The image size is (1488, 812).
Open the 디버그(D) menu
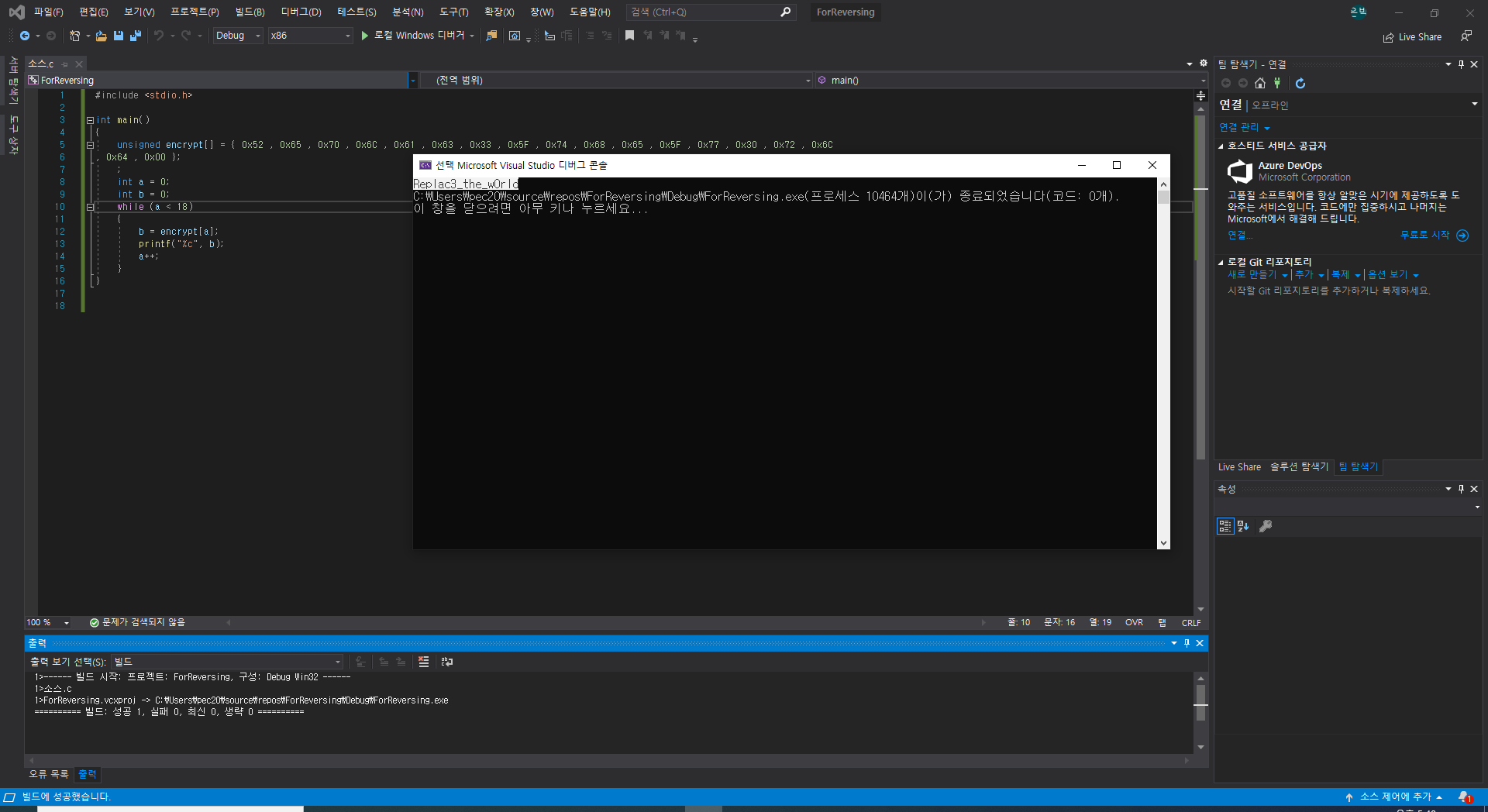pos(301,12)
